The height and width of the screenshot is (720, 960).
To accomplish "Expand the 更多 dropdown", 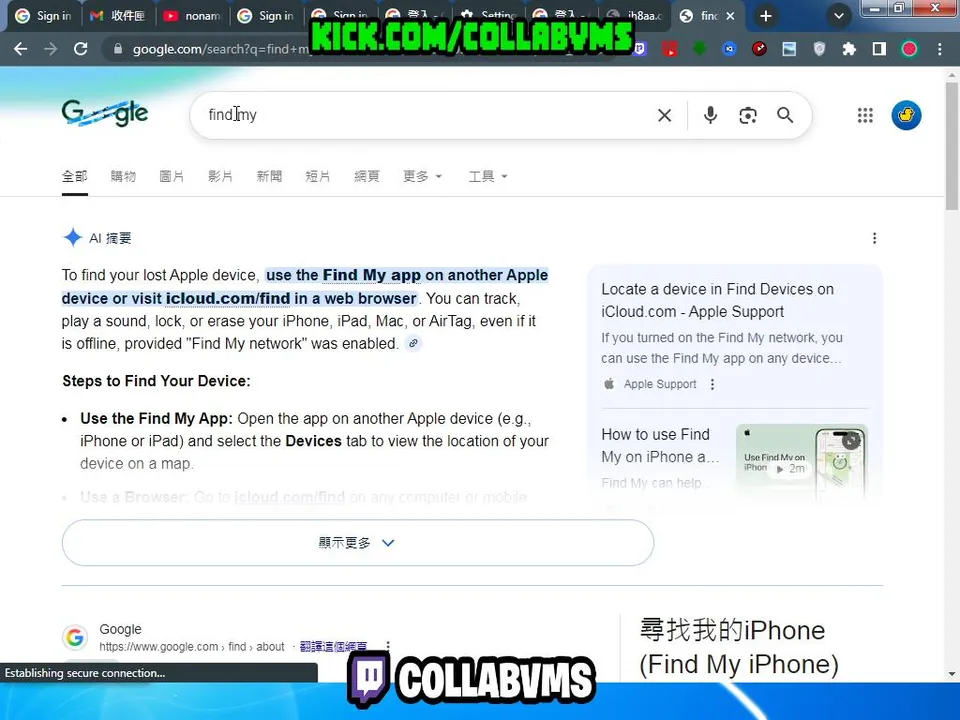I will point(422,176).
